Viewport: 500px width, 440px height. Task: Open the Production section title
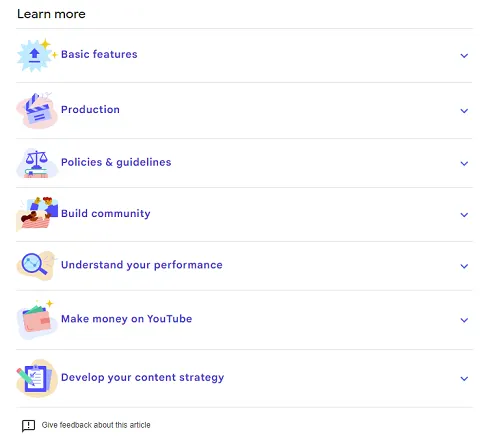pos(90,109)
